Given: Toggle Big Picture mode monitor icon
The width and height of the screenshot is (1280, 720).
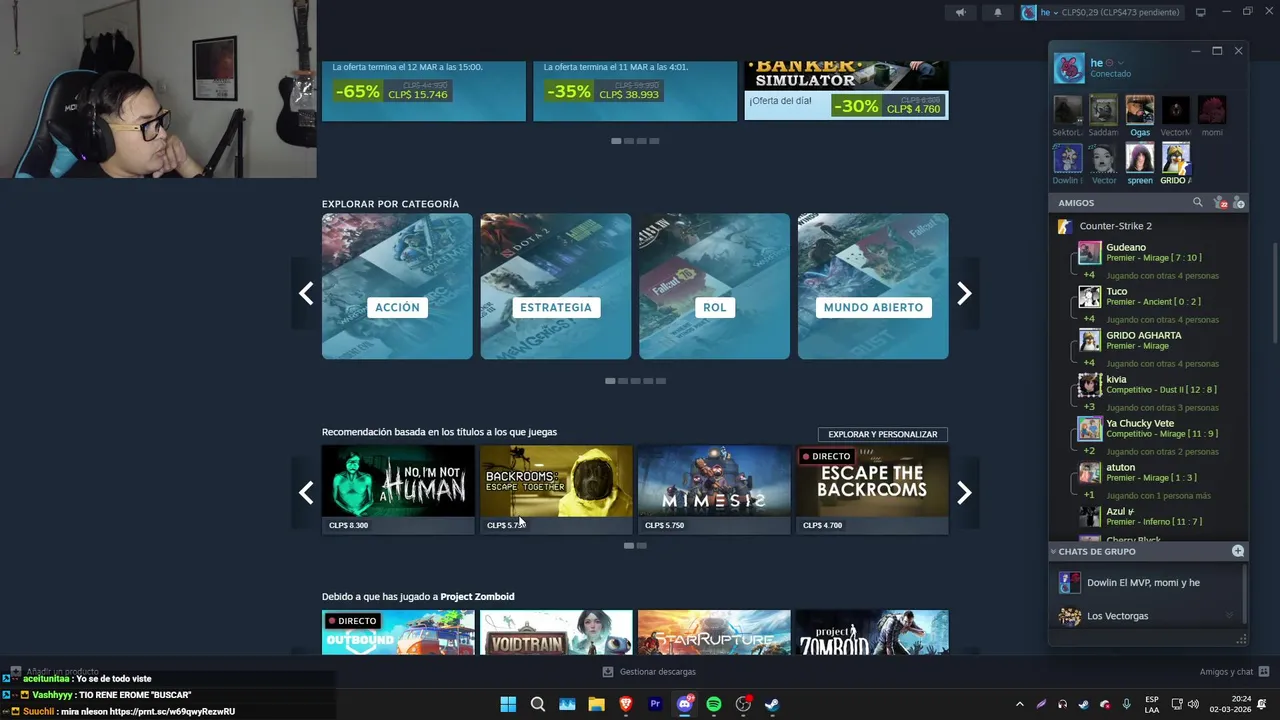Looking at the screenshot, I should [x=1200, y=12].
